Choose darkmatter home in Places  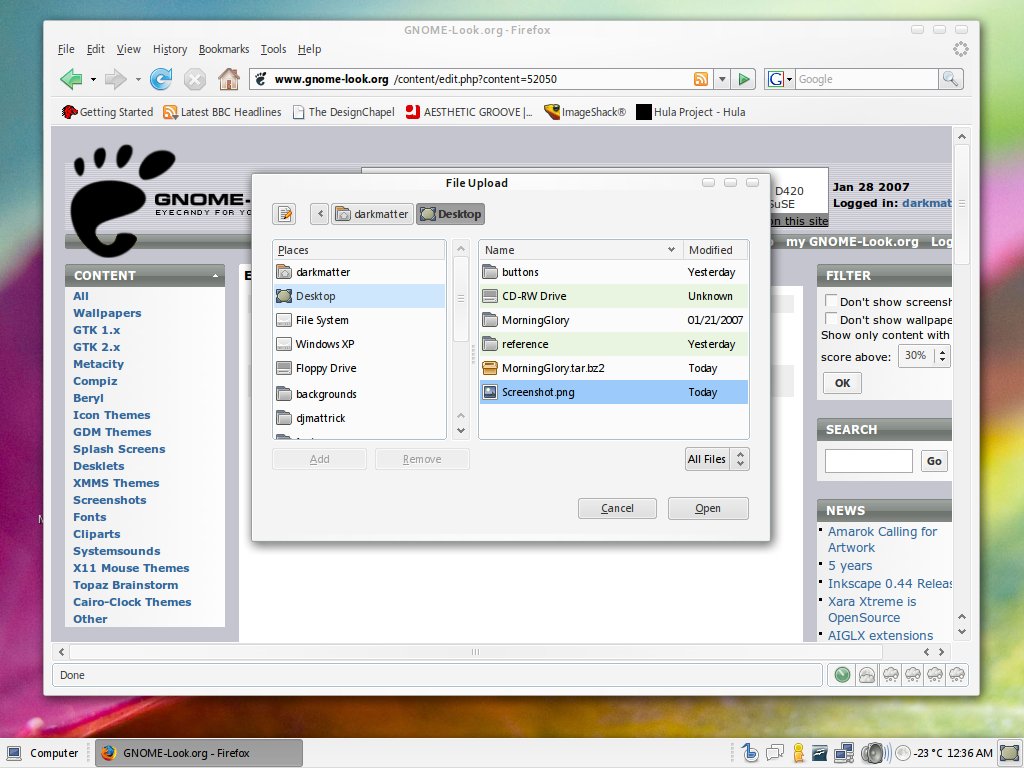[x=359, y=272]
